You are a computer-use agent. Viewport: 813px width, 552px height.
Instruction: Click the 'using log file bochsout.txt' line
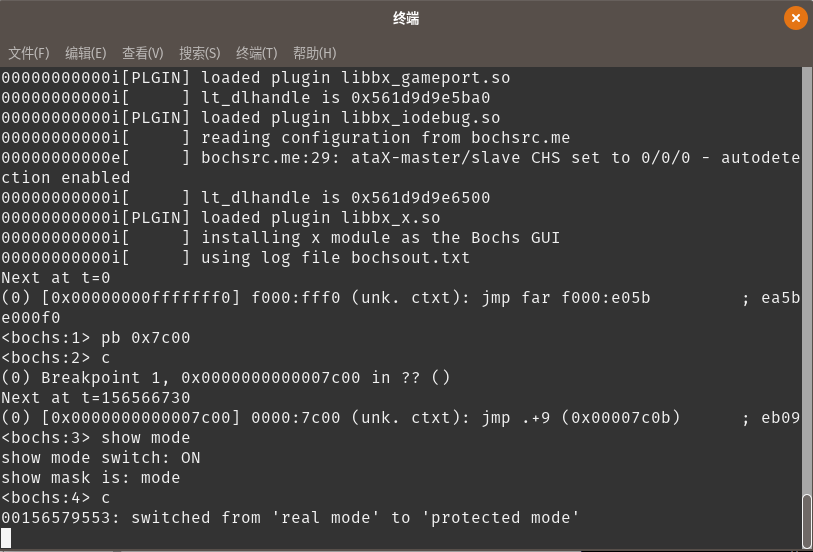click(x=335, y=258)
